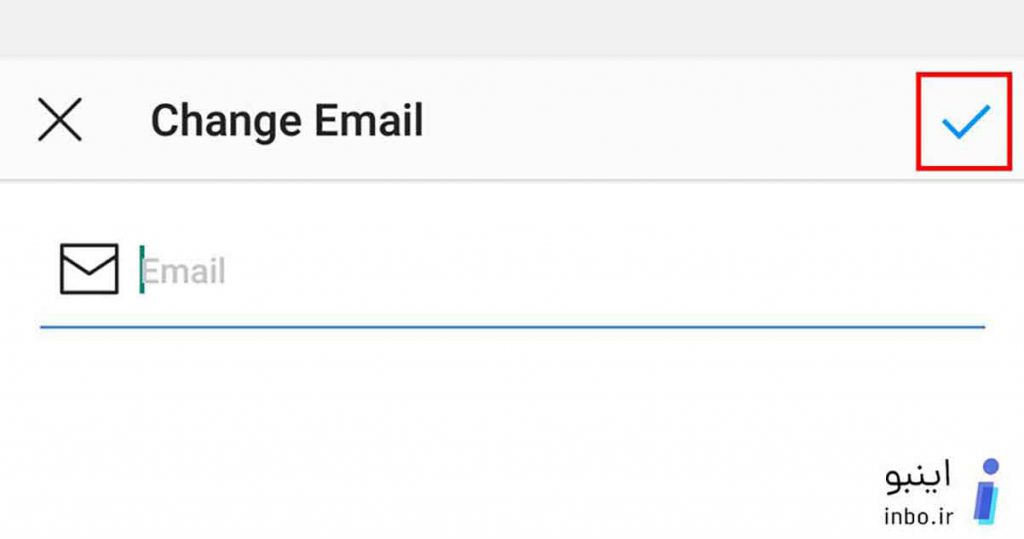Click the gray status bar above header
This screenshot has width=1024, height=539.
coord(512,28)
